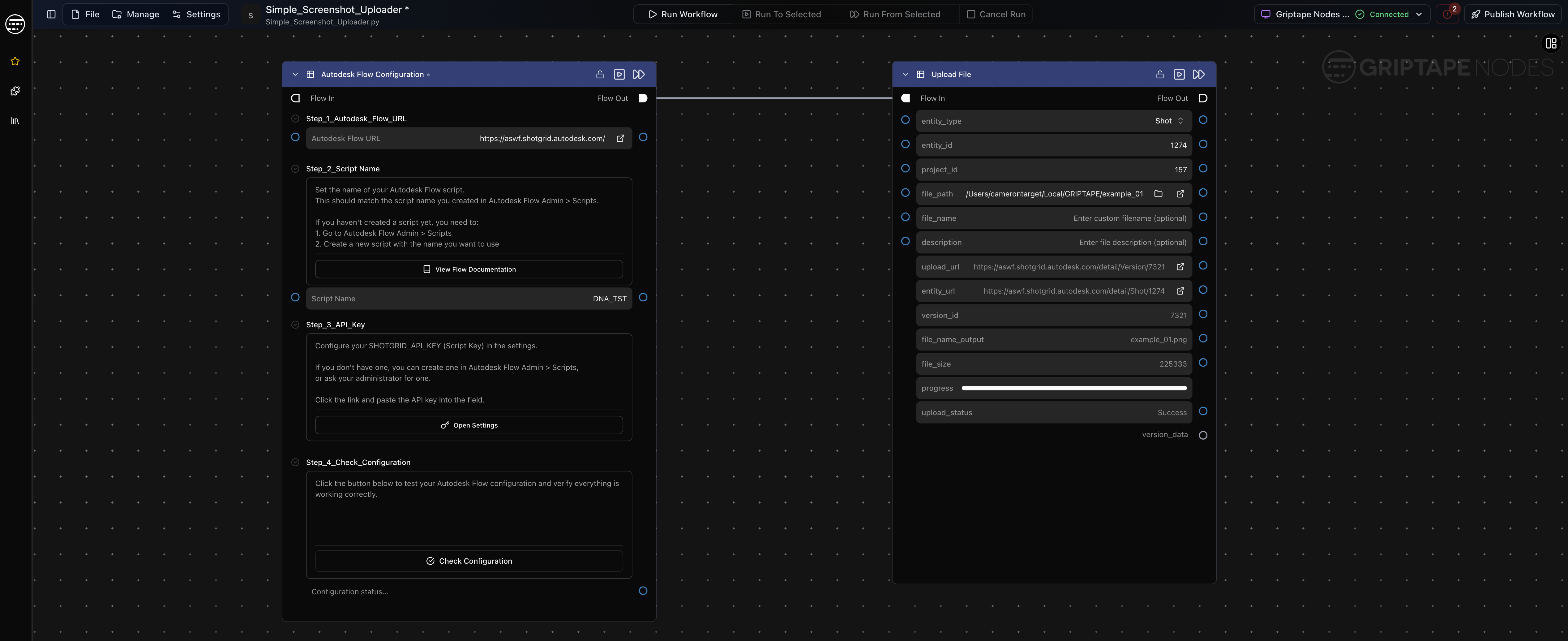
Task: Collapse the Upload File node
Action: [905, 74]
